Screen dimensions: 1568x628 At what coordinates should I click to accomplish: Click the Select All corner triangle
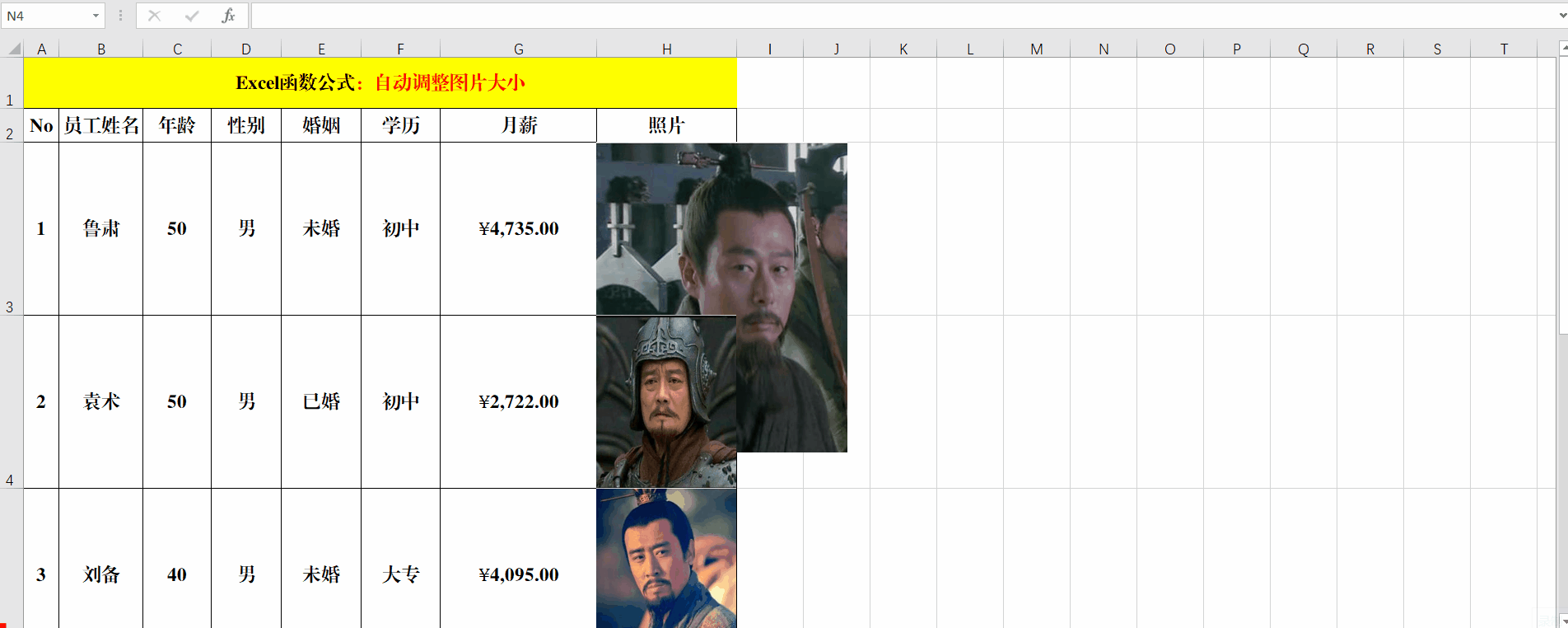(x=12, y=49)
